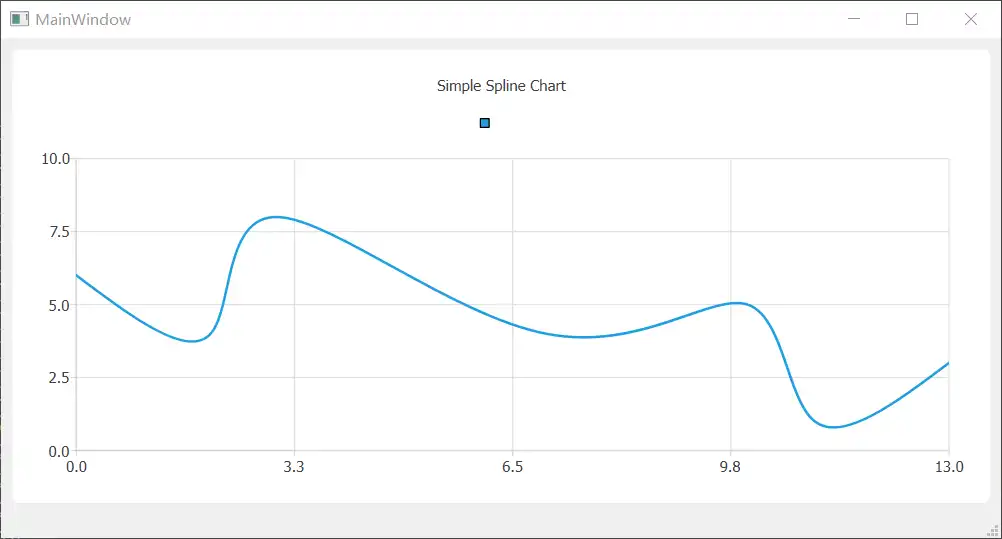
Task: Click the 3.3 horizontal axis label
Action: [294, 467]
